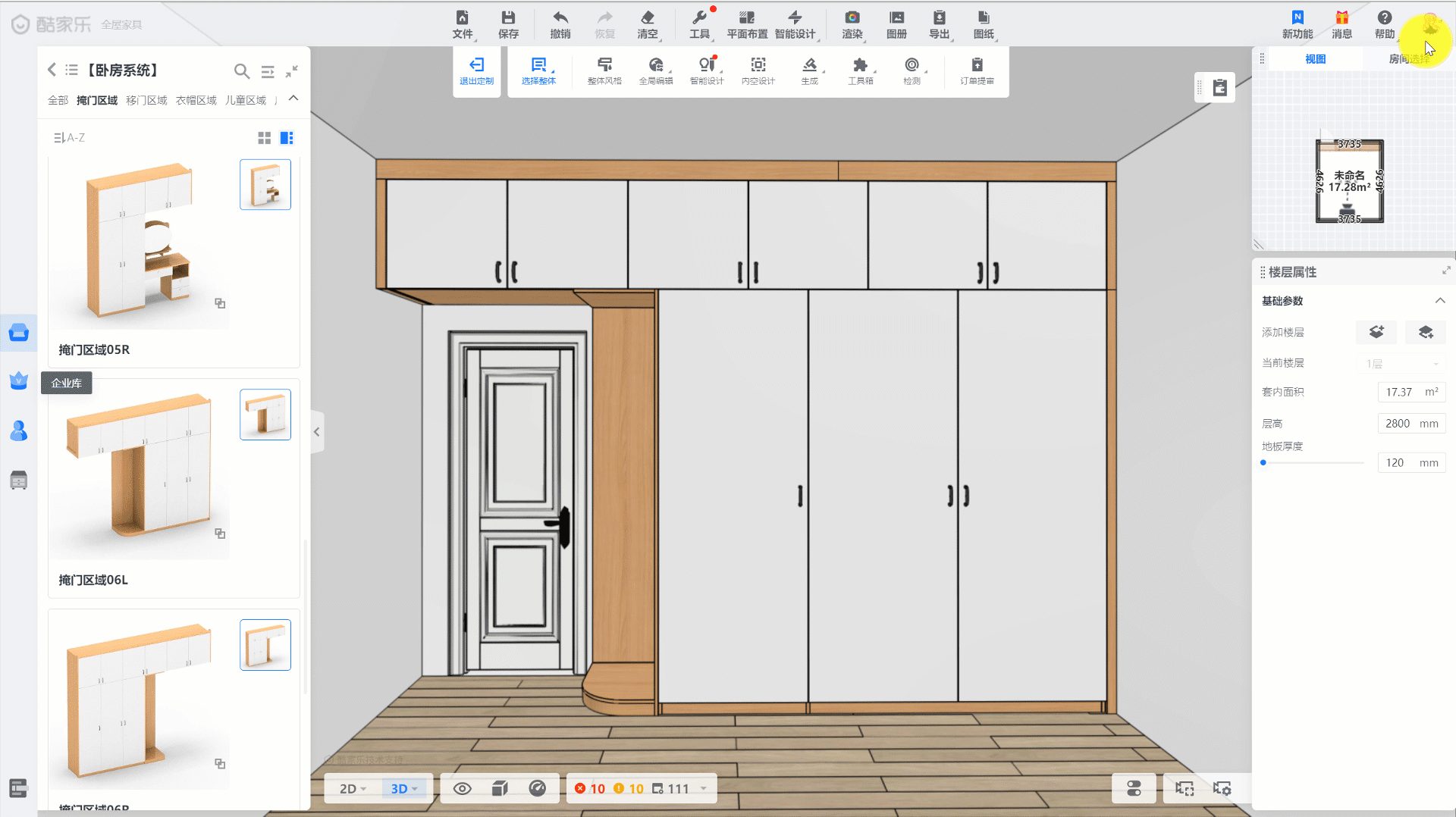Image resolution: width=1456 pixels, height=817 pixels.
Task: Collapse the category tabs chevron
Action: pyautogui.click(x=293, y=99)
